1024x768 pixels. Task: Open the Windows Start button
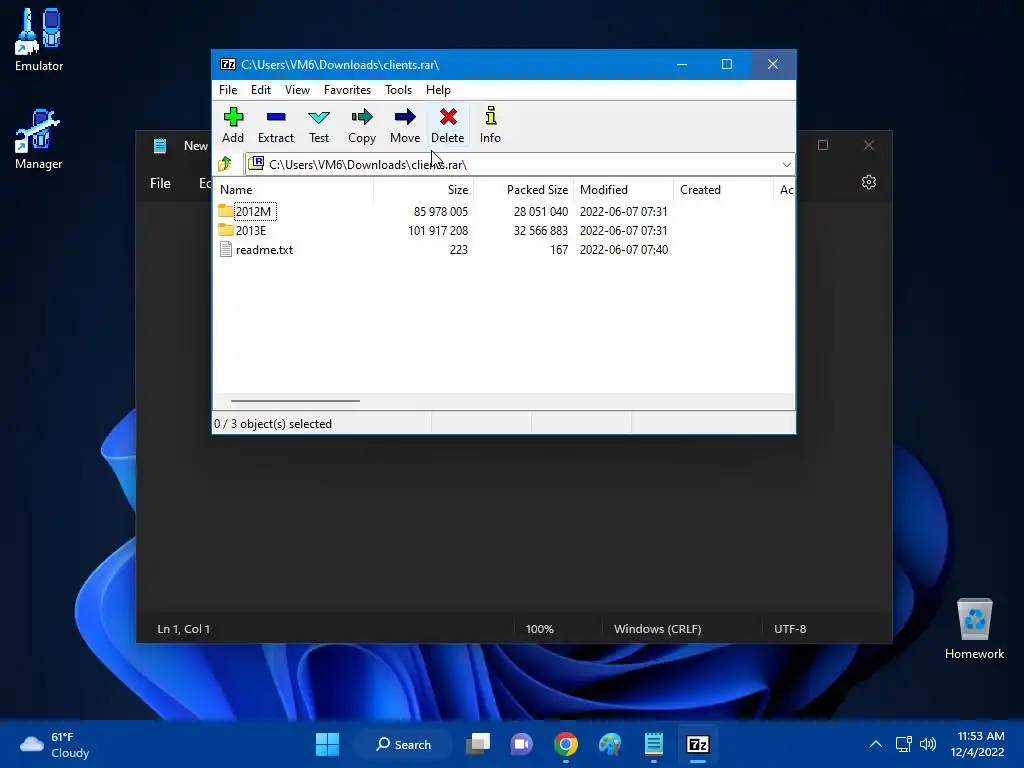327,744
